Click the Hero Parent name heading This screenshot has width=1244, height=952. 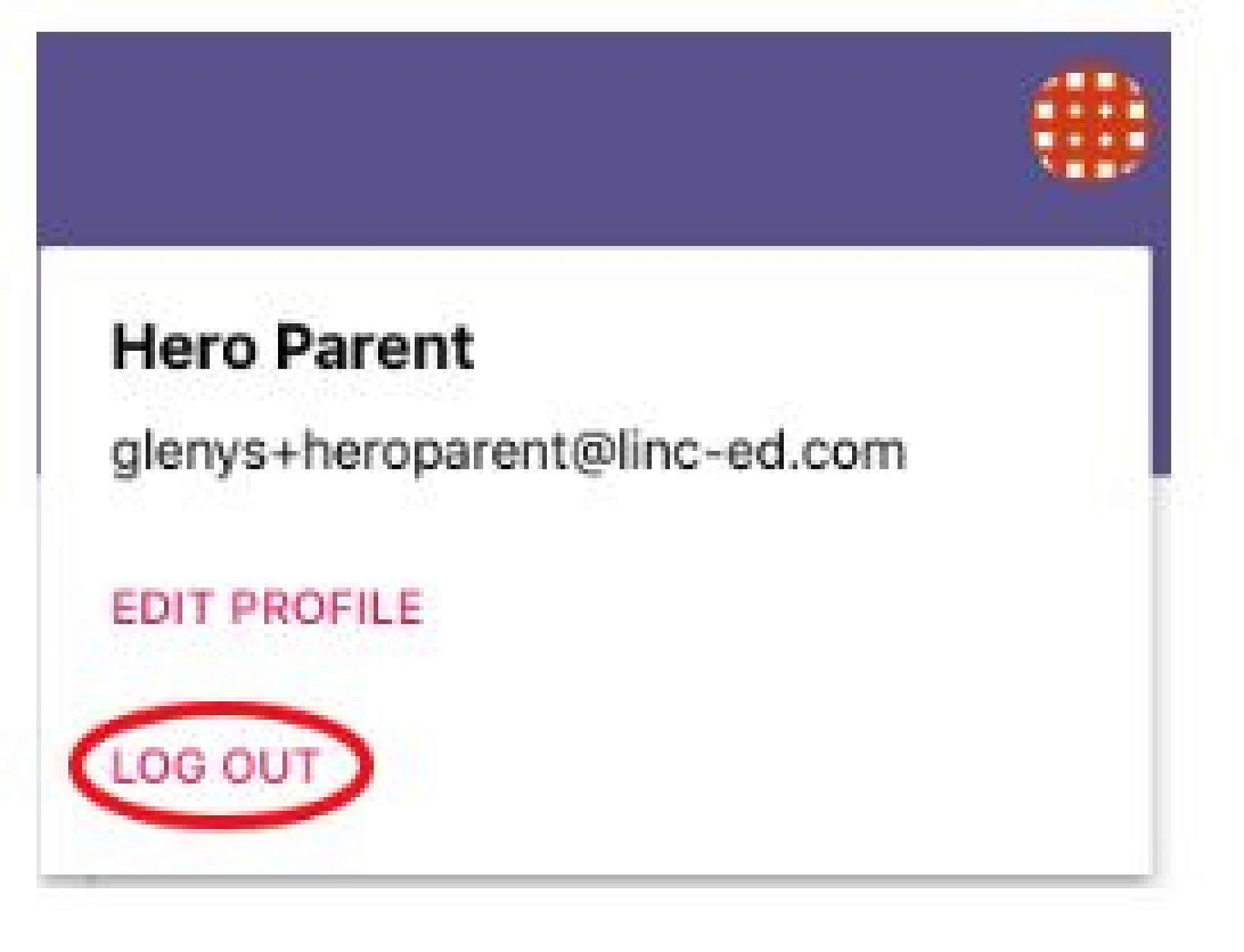click(292, 347)
